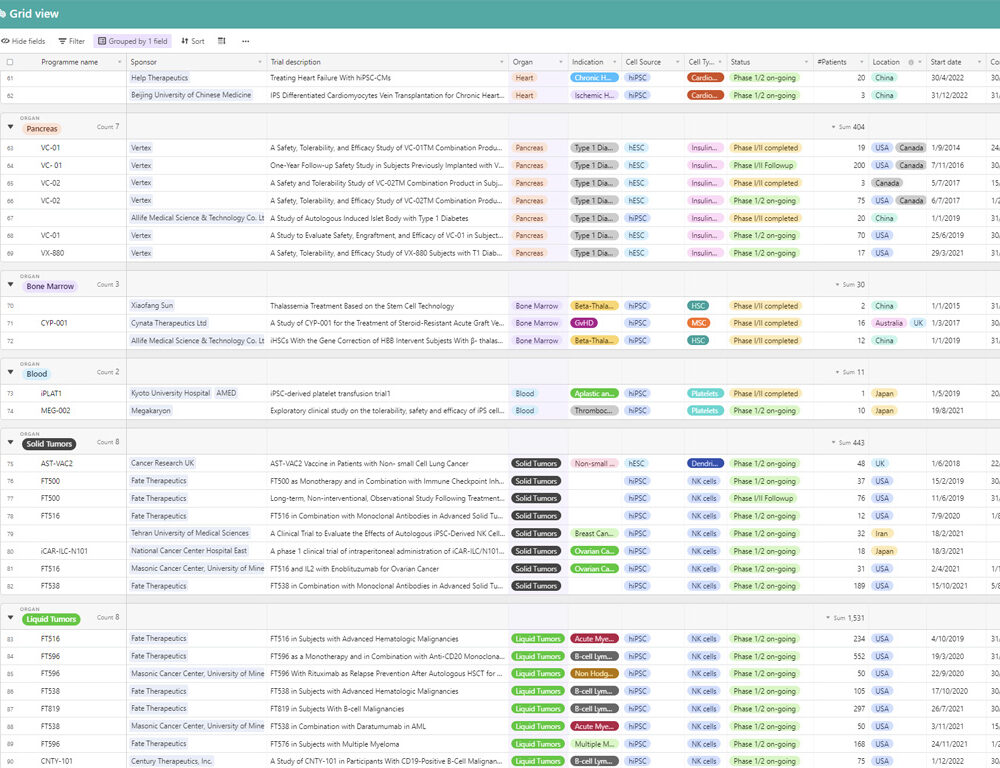1000x768 pixels.
Task: Collapse the Bone Marrow group
Action: (x=10, y=284)
